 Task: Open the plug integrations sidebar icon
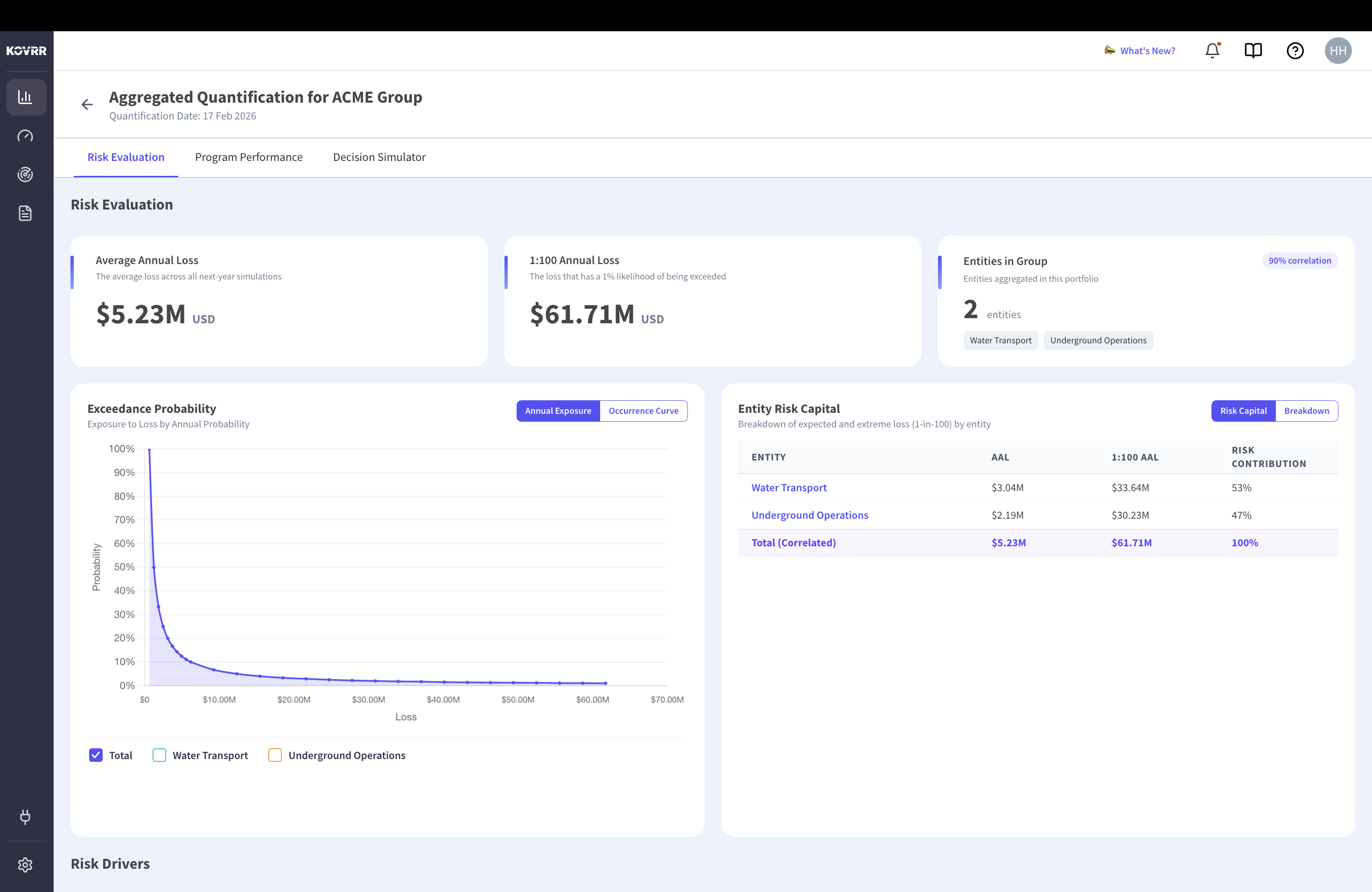click(25, 816)
